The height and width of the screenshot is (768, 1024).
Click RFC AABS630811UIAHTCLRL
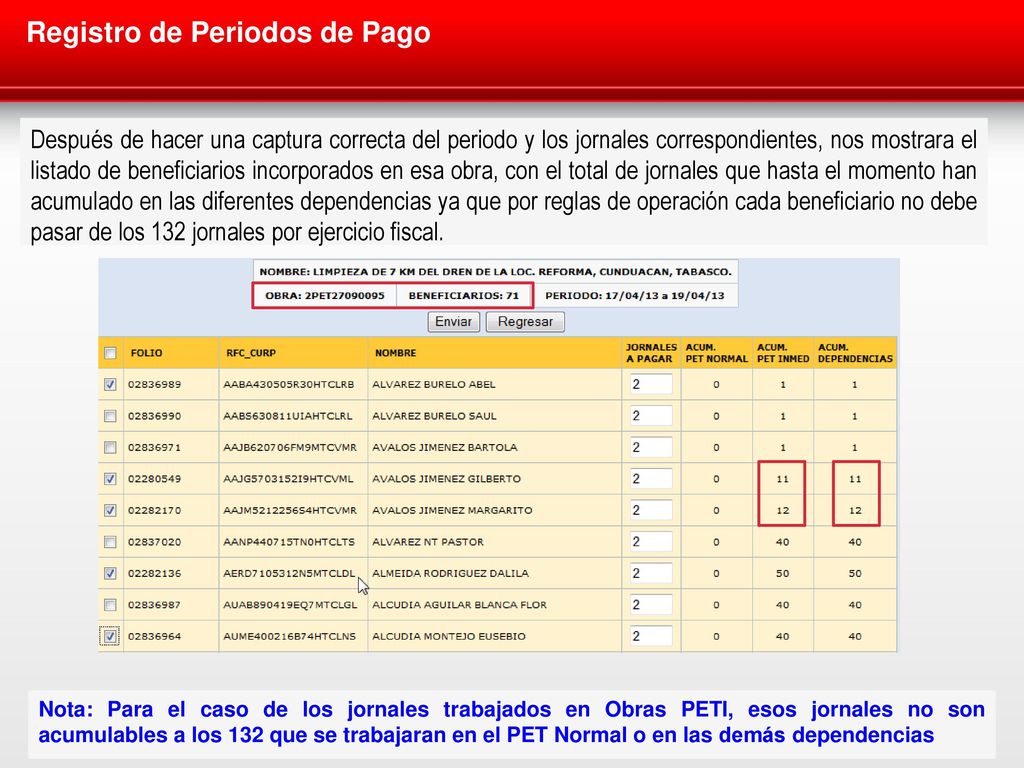(x=287, y=416)
